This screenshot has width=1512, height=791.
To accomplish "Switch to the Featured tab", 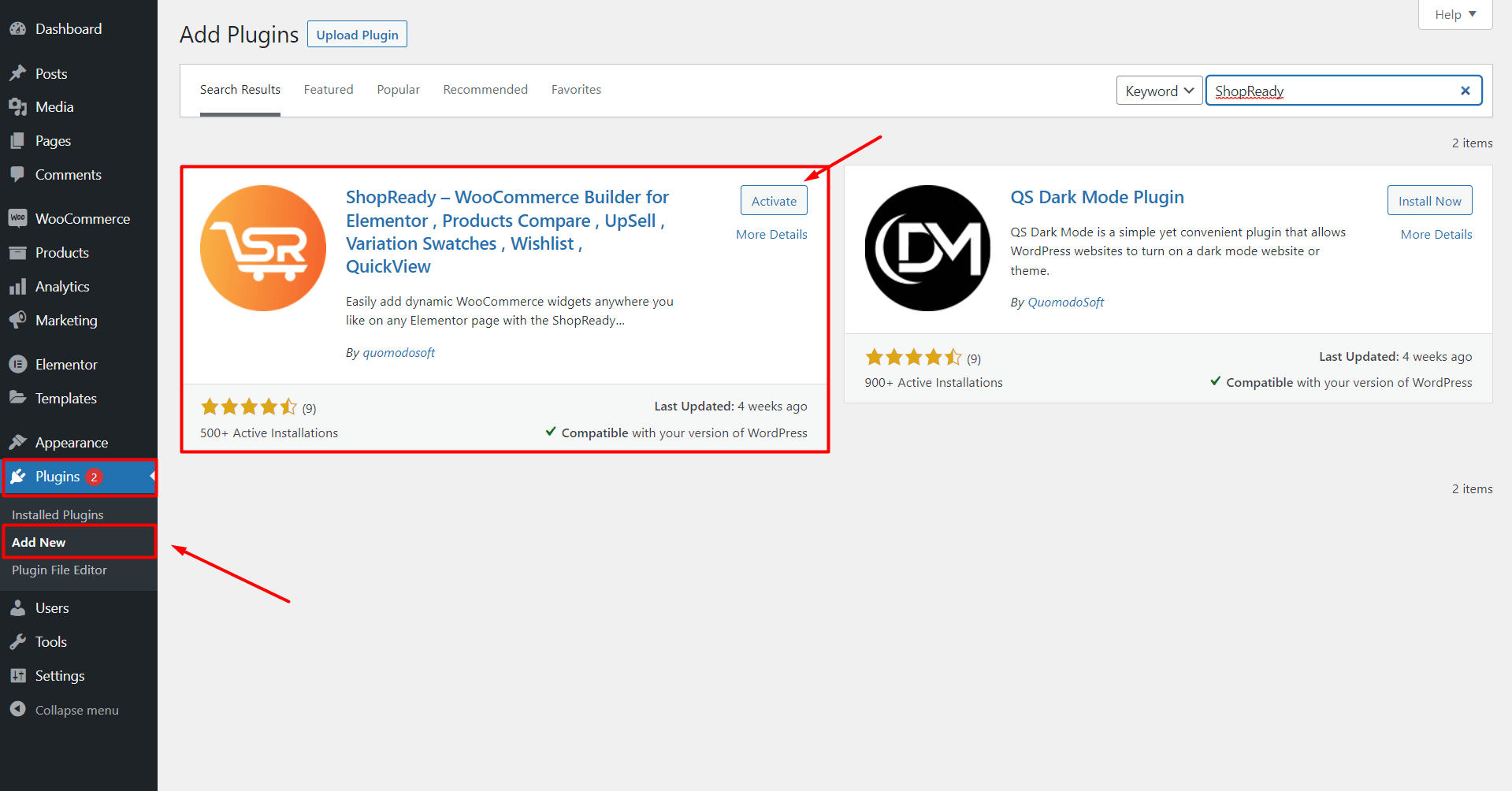I will pos(329,90).
